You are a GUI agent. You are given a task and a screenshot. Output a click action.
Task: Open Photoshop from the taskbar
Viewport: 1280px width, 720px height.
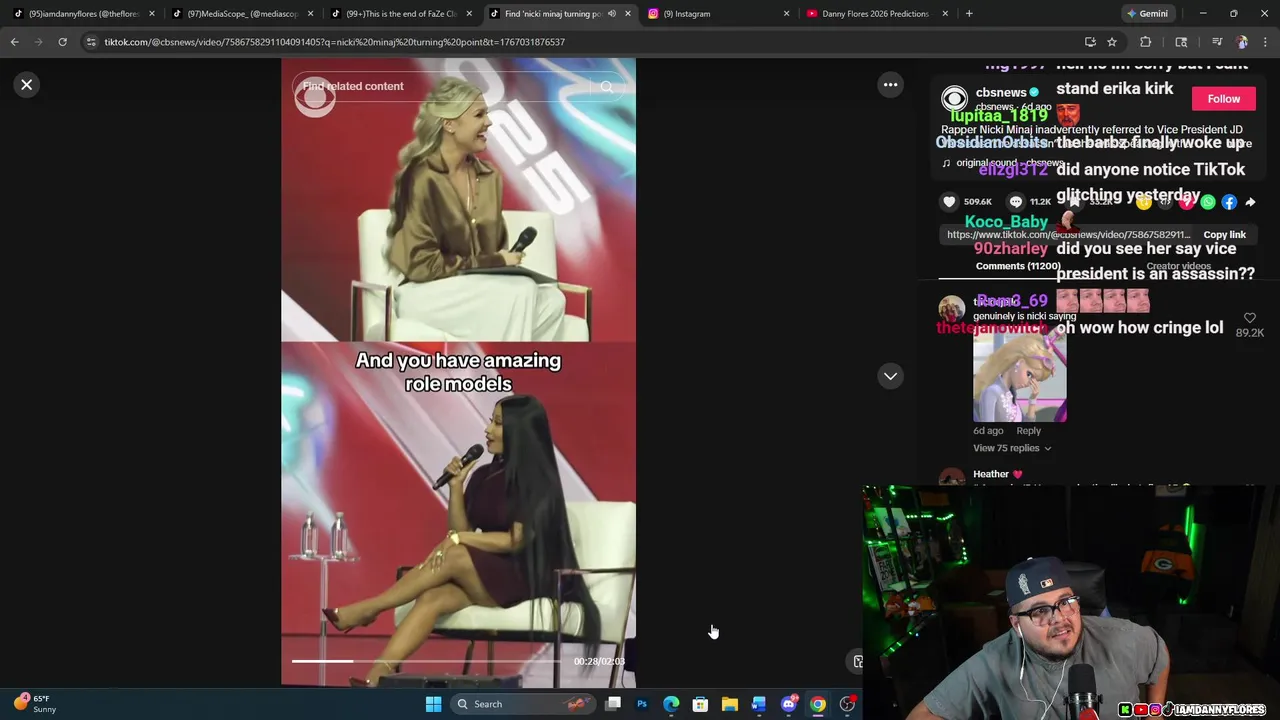coord(642,704)
